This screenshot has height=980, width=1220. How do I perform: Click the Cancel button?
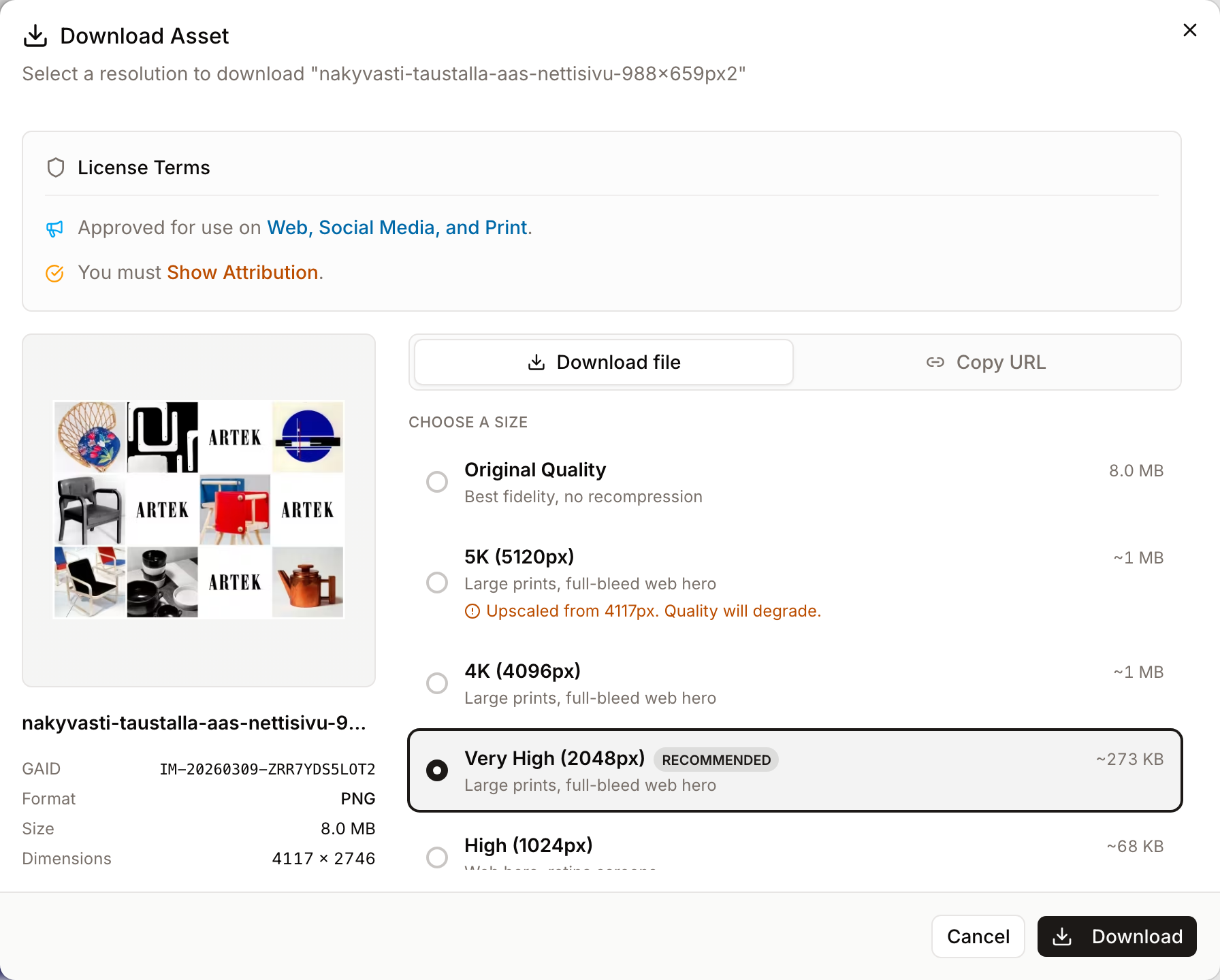coord(978,936)
